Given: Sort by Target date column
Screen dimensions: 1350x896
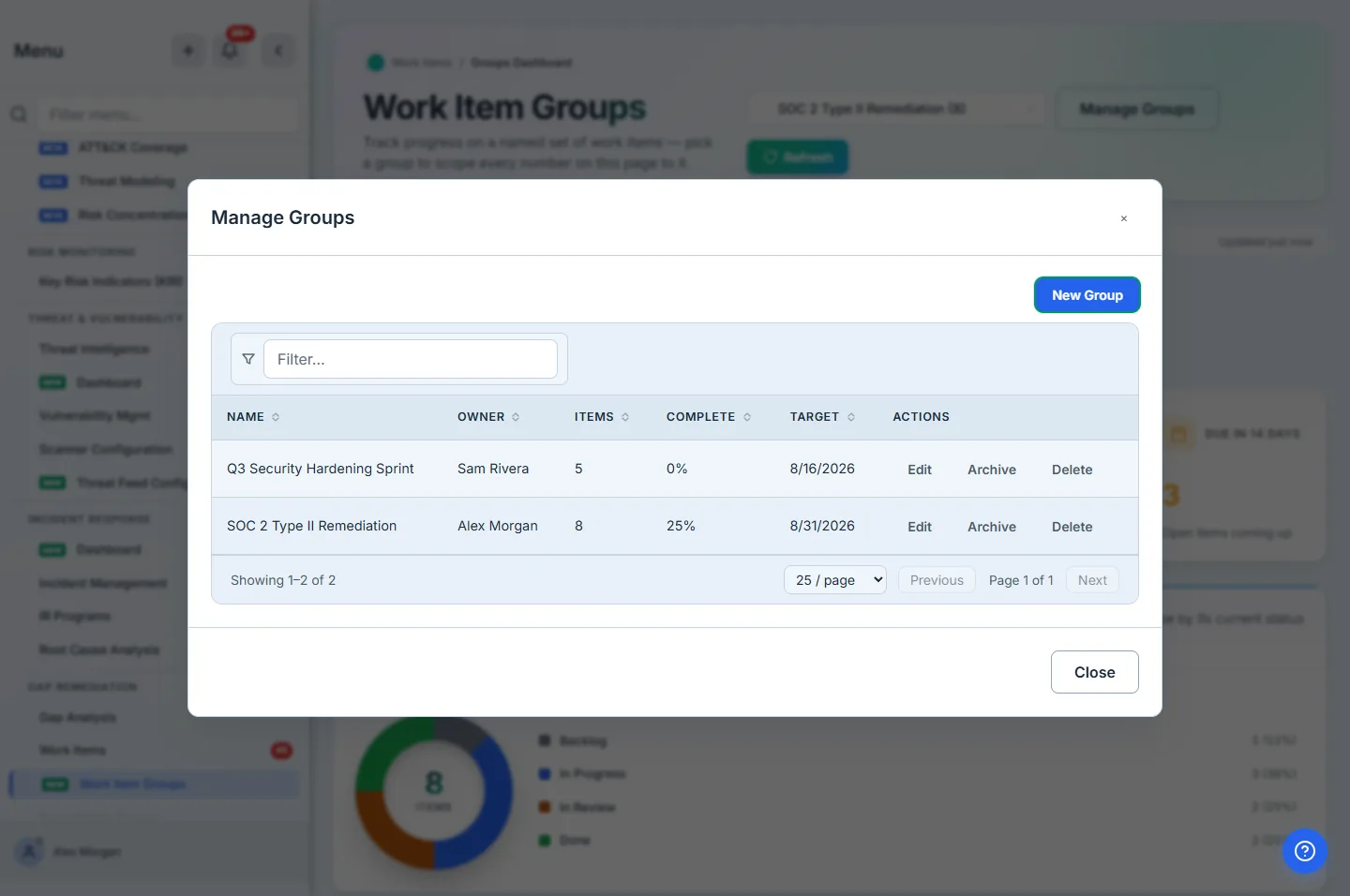Looking at the screenshot, I should tap(822, 417).
